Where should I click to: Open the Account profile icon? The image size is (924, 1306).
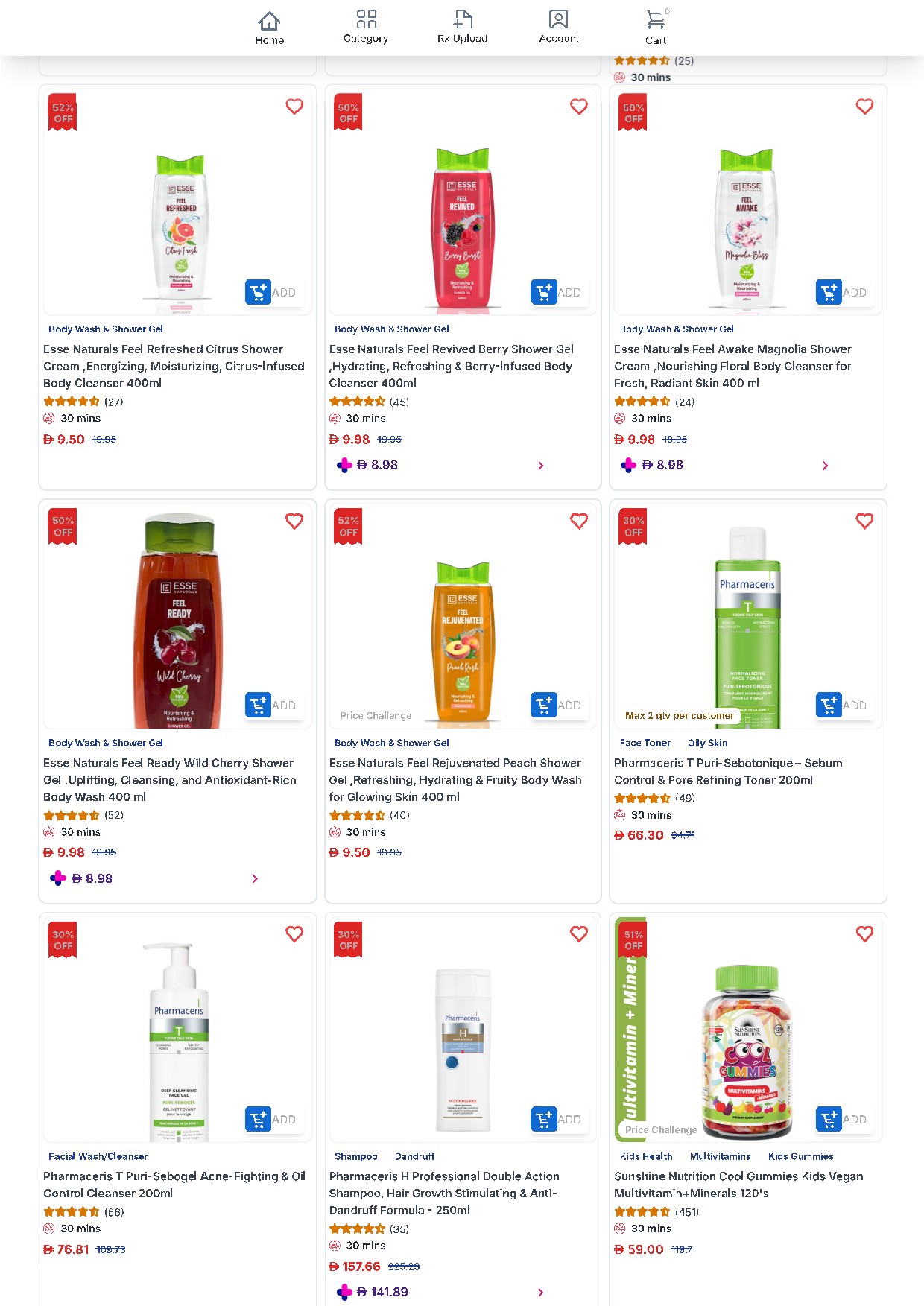pyautogui.click(x=558, y=19)
